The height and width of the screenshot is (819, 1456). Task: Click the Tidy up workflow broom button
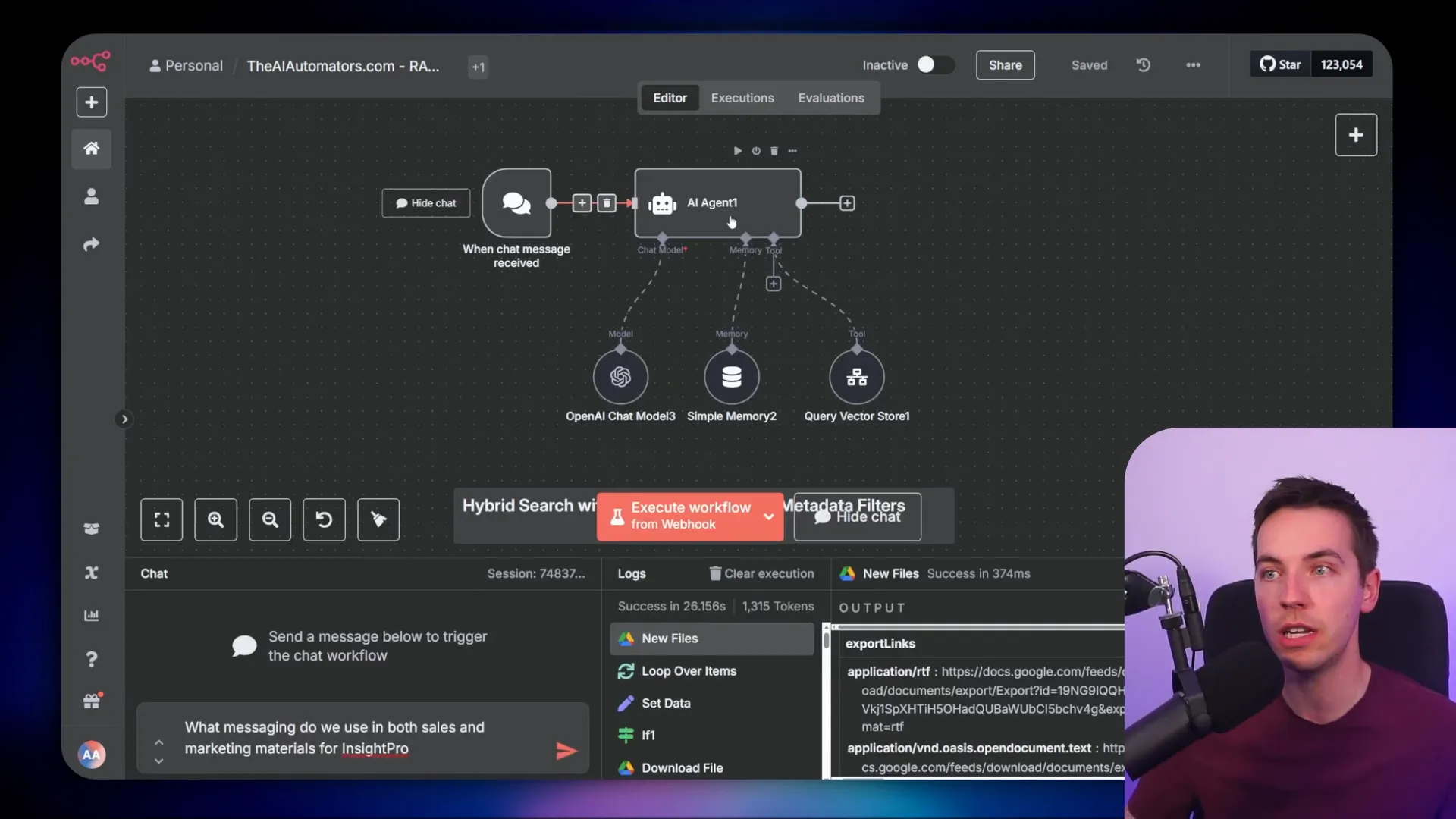378,519
